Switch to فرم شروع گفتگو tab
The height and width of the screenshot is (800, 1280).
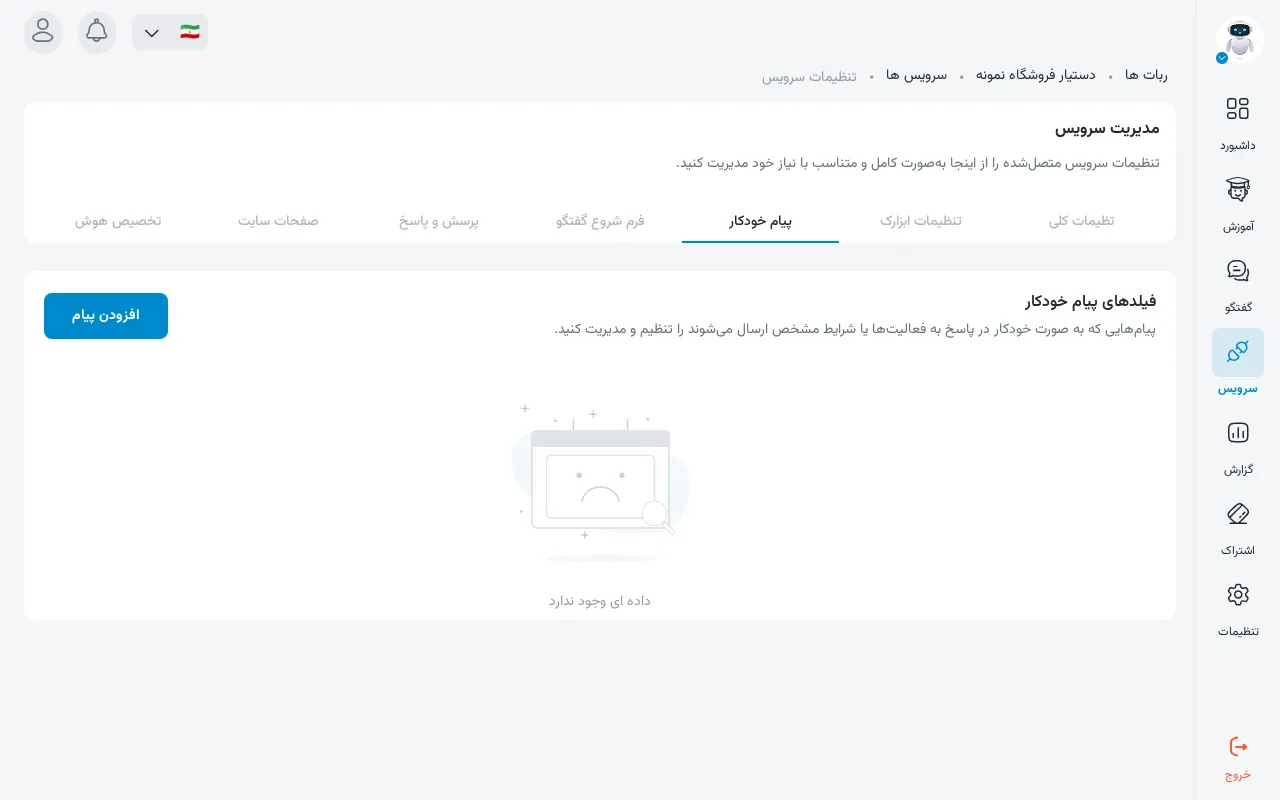point(600,220)
